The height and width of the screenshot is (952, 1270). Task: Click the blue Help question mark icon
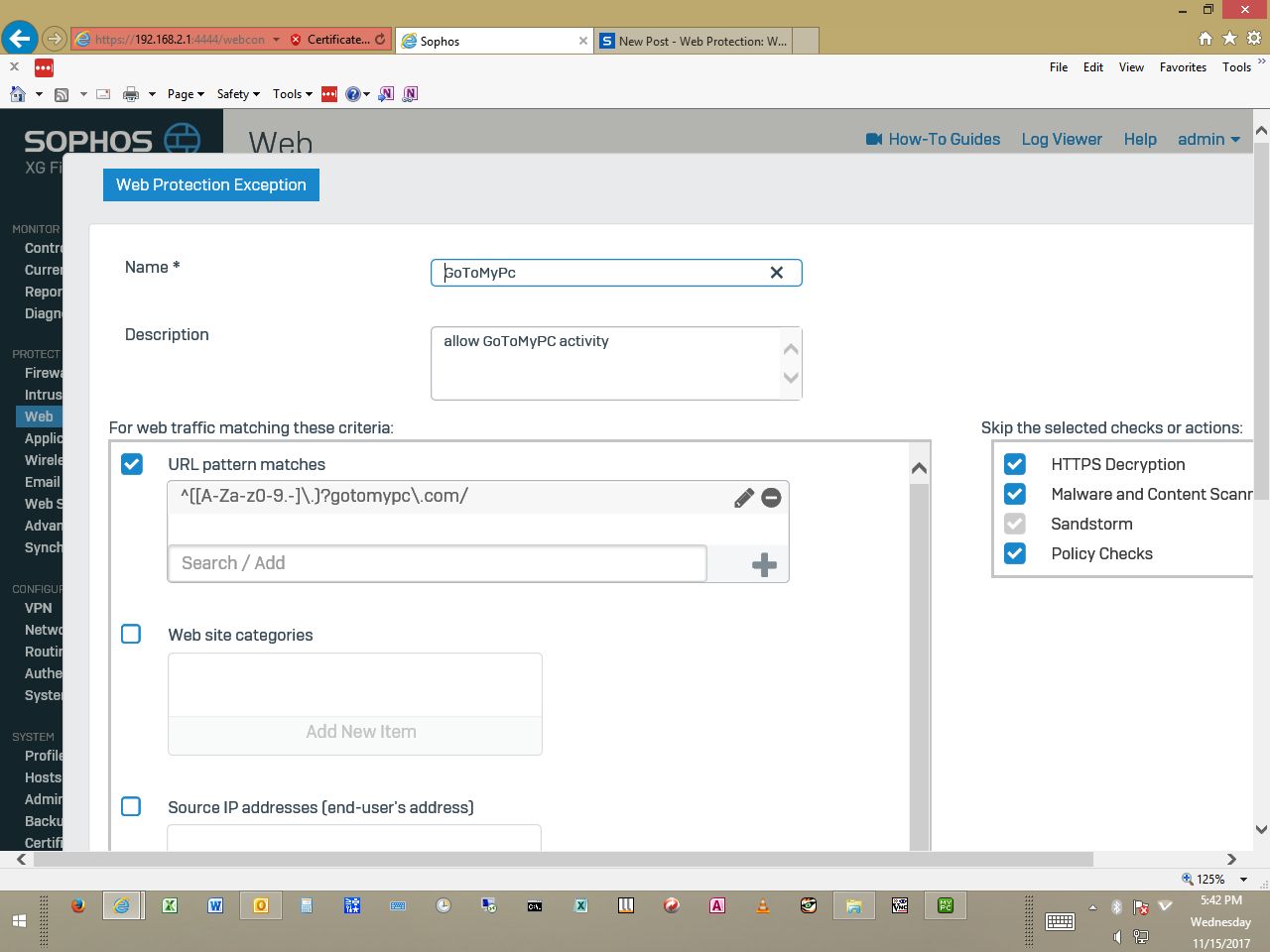[352, 94]
